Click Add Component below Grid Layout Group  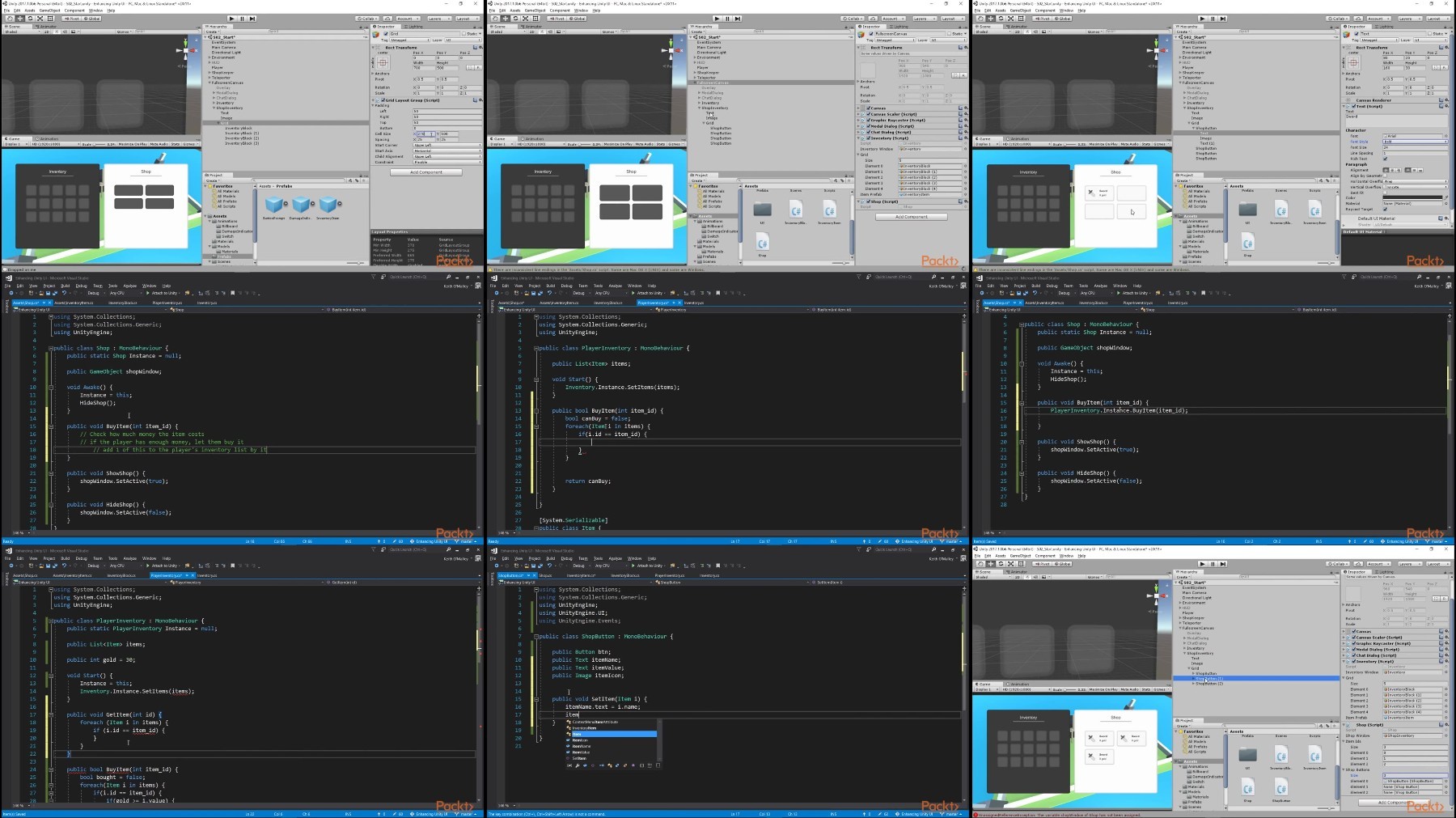[x=425, y=172]
